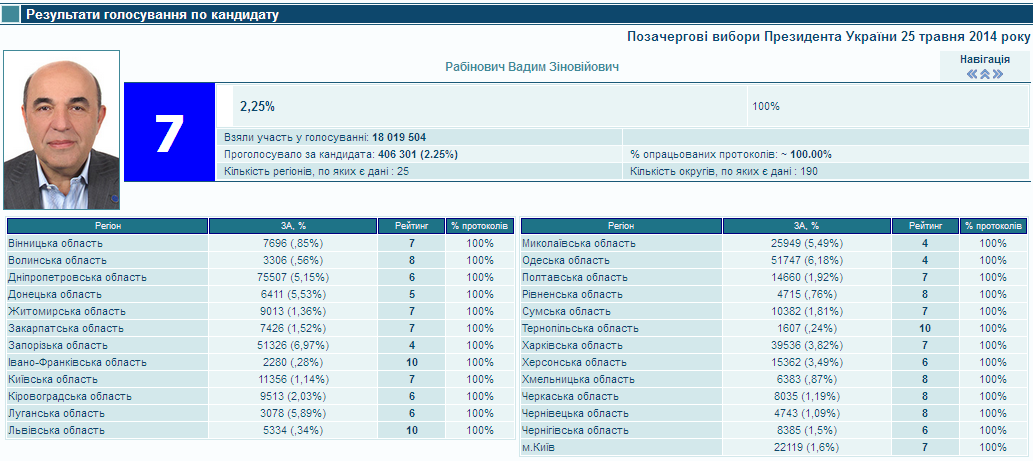Click the blue number 7 box
The image size is (1033, 461).
tap(170, 132)
